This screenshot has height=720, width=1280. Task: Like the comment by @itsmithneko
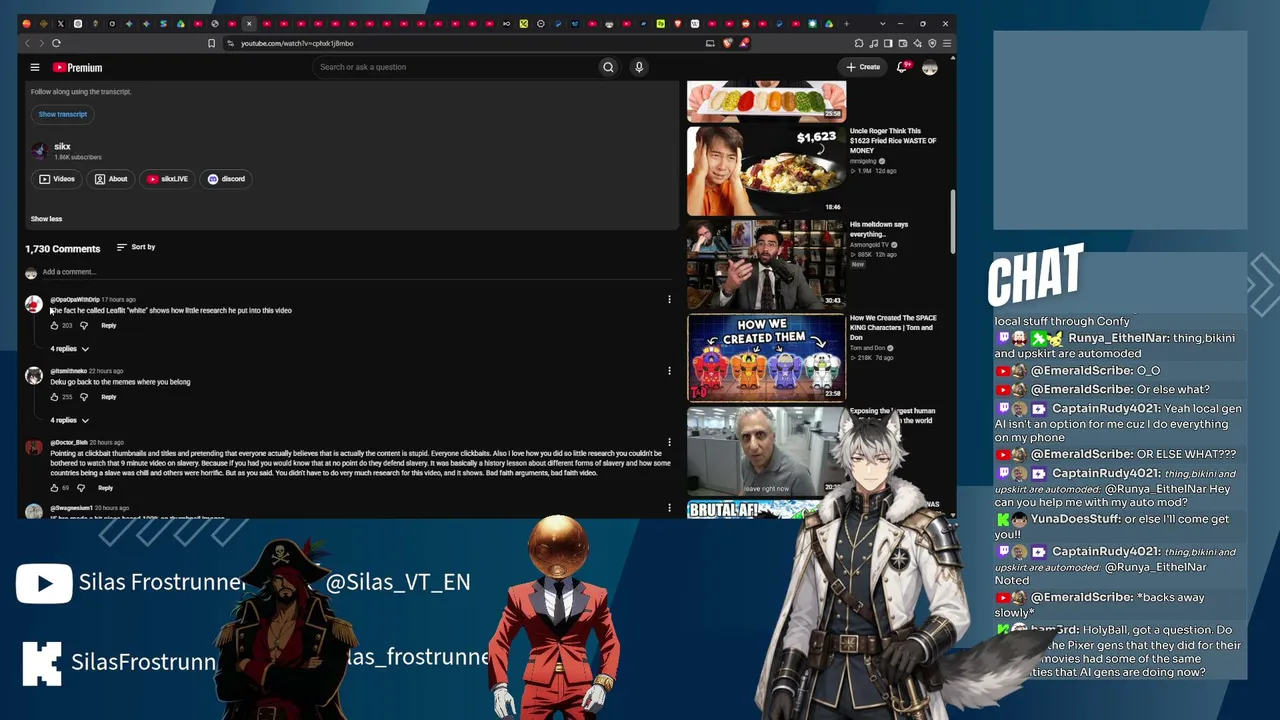(54, 397)
